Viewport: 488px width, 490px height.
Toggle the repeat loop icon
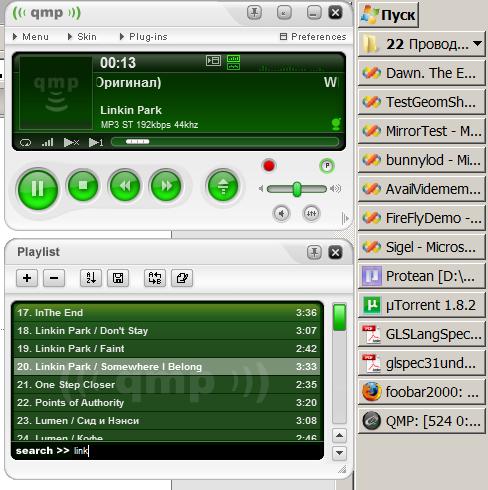click(25, 143)
